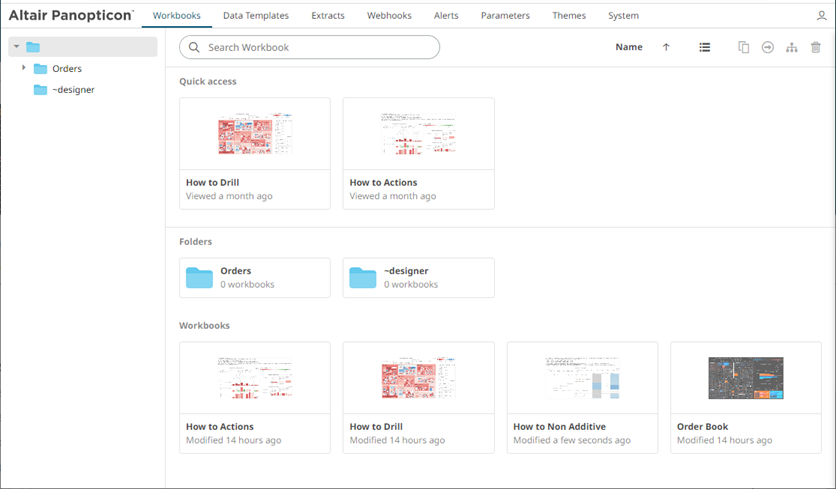Click the hierarchy tree toolbar icon
This screenshot has width=836, height=489.
(x=792, y=47)
